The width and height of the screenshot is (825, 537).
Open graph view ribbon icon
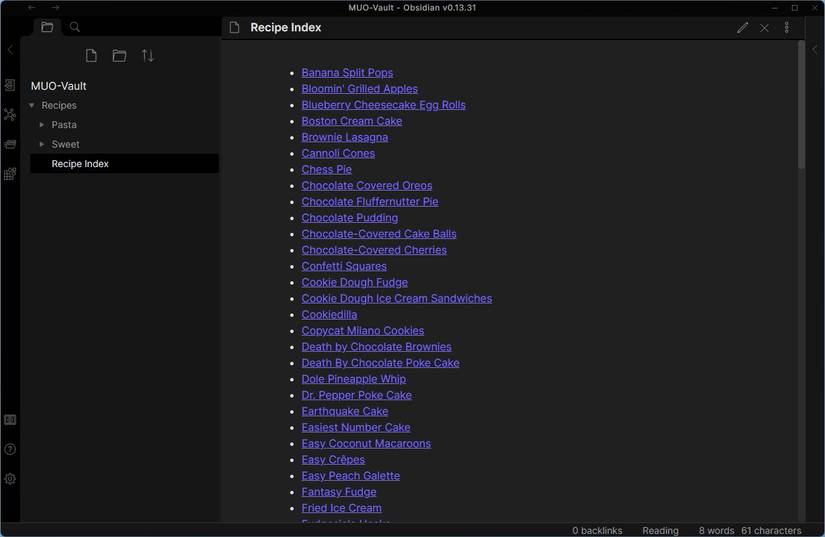(x=10, y=114)
